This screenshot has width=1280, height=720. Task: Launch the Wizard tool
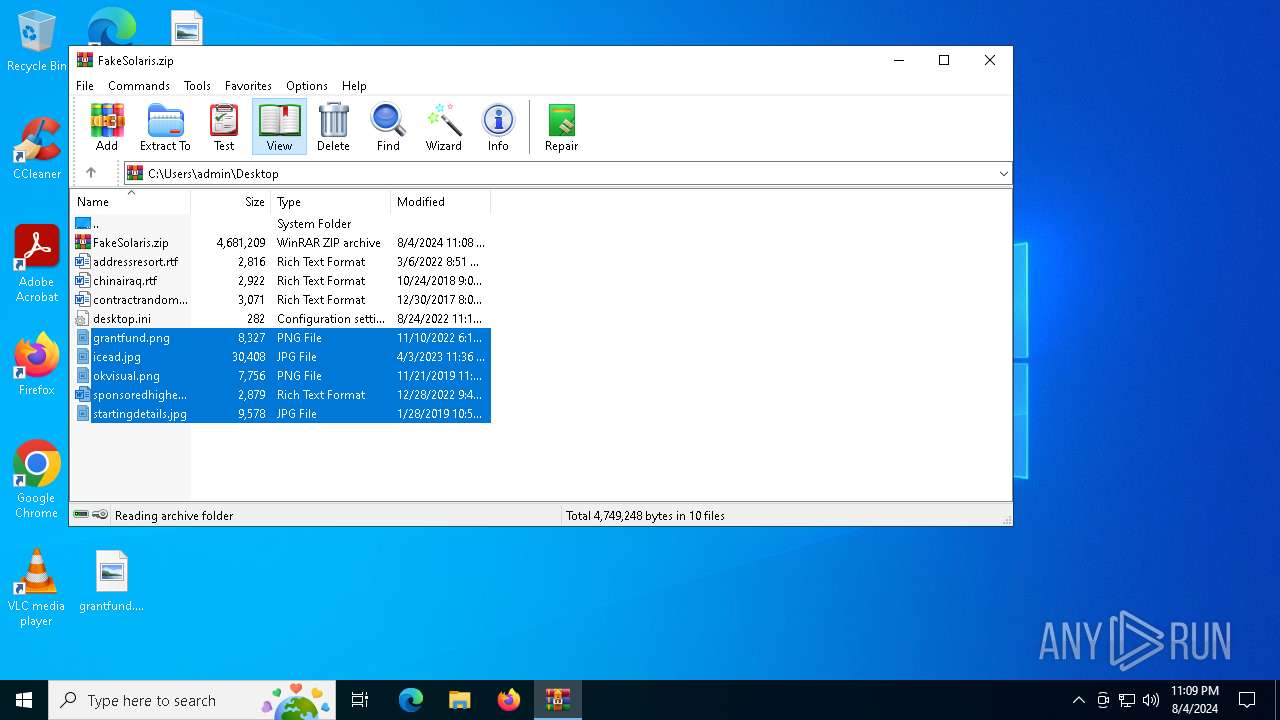coord(443,127)
